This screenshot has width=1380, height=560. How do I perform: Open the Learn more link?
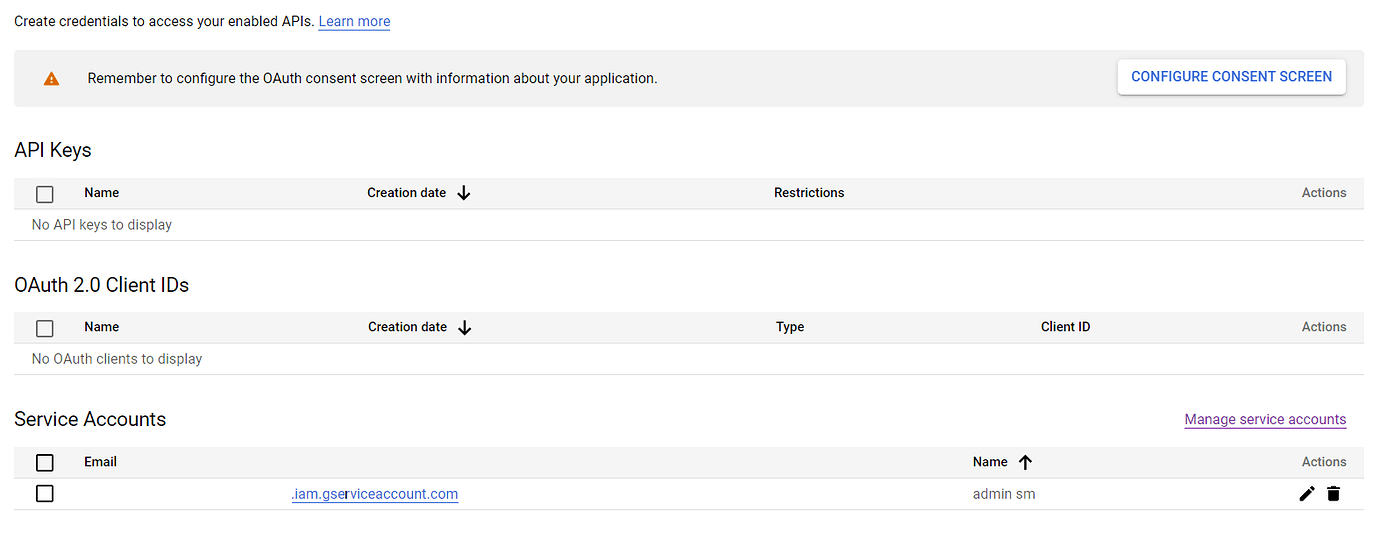[354, 21]
